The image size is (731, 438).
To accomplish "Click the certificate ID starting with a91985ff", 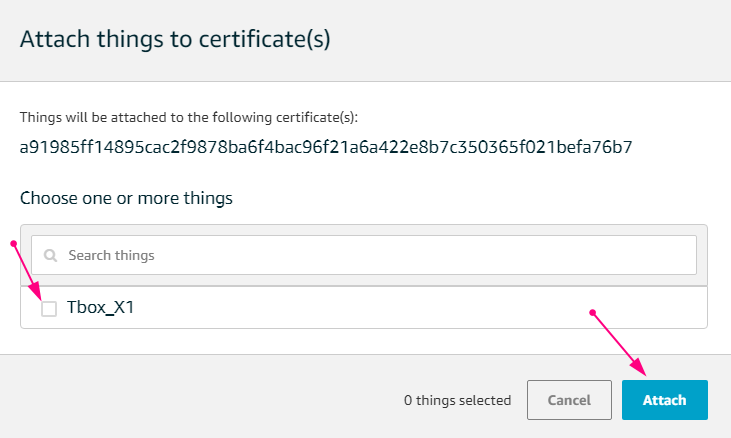I will 326,147.
